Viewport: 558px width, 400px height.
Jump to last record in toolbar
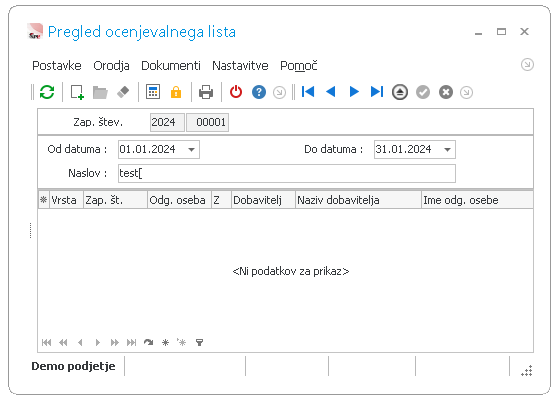pos(377,92)
